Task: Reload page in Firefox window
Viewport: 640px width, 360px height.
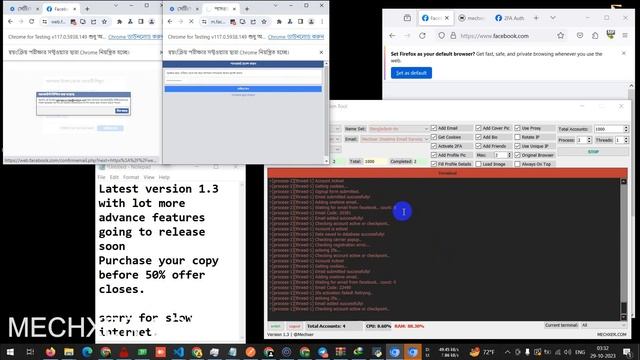Action: [422, 36]
